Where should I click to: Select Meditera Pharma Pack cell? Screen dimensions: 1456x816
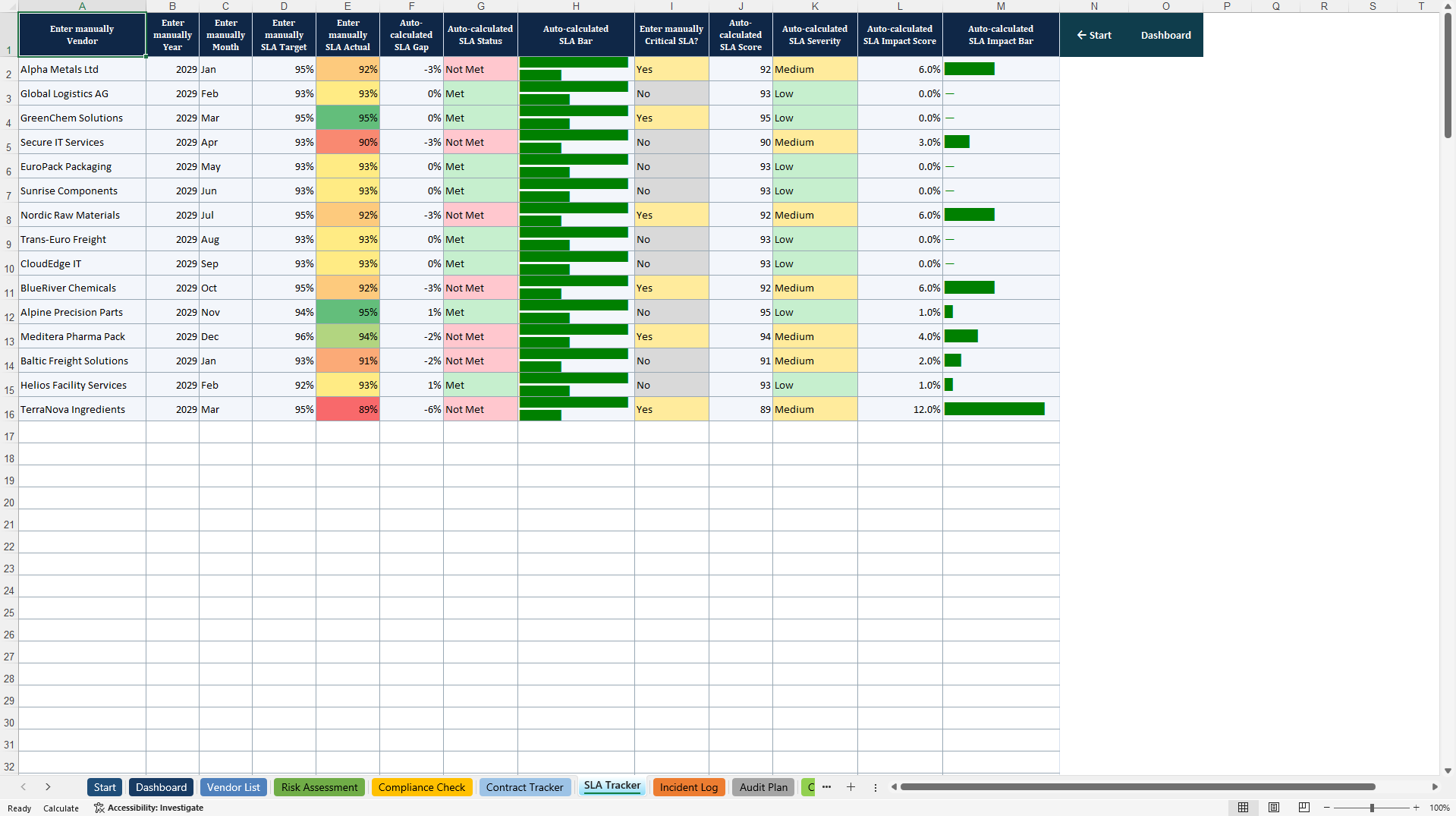pyautogui.click(x=82, y=336)
